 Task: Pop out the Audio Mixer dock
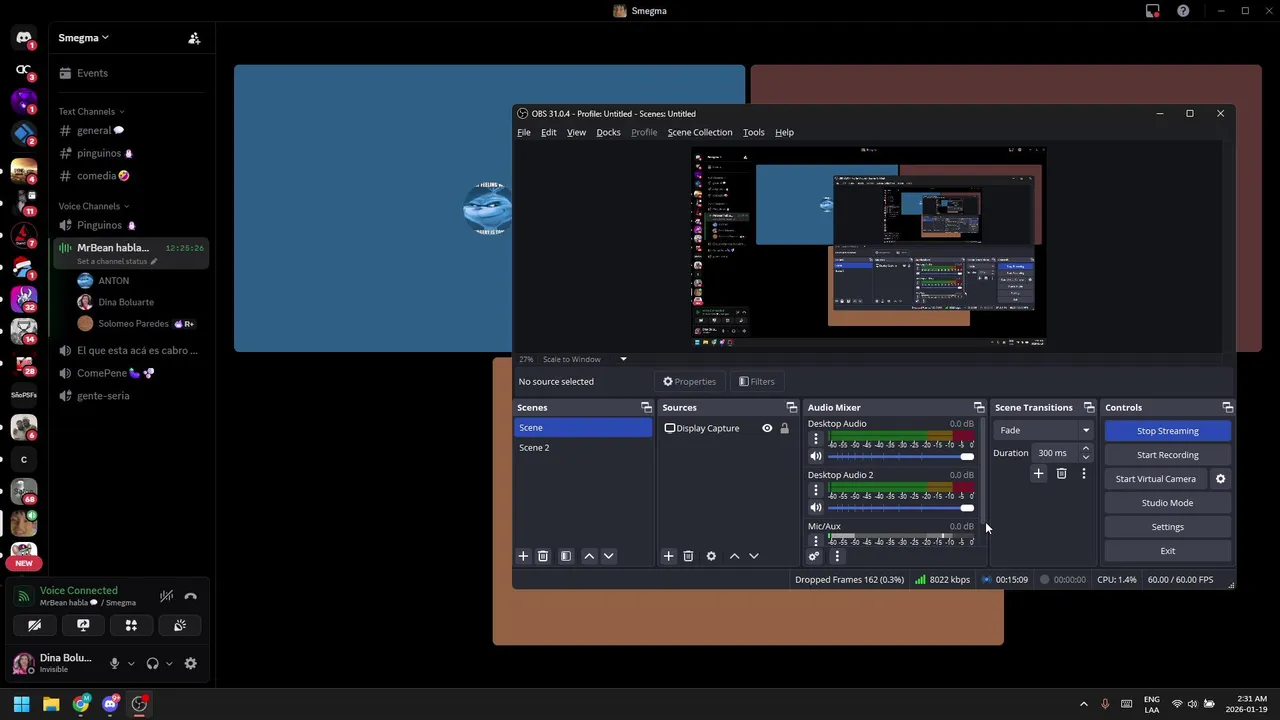(979, 407)
